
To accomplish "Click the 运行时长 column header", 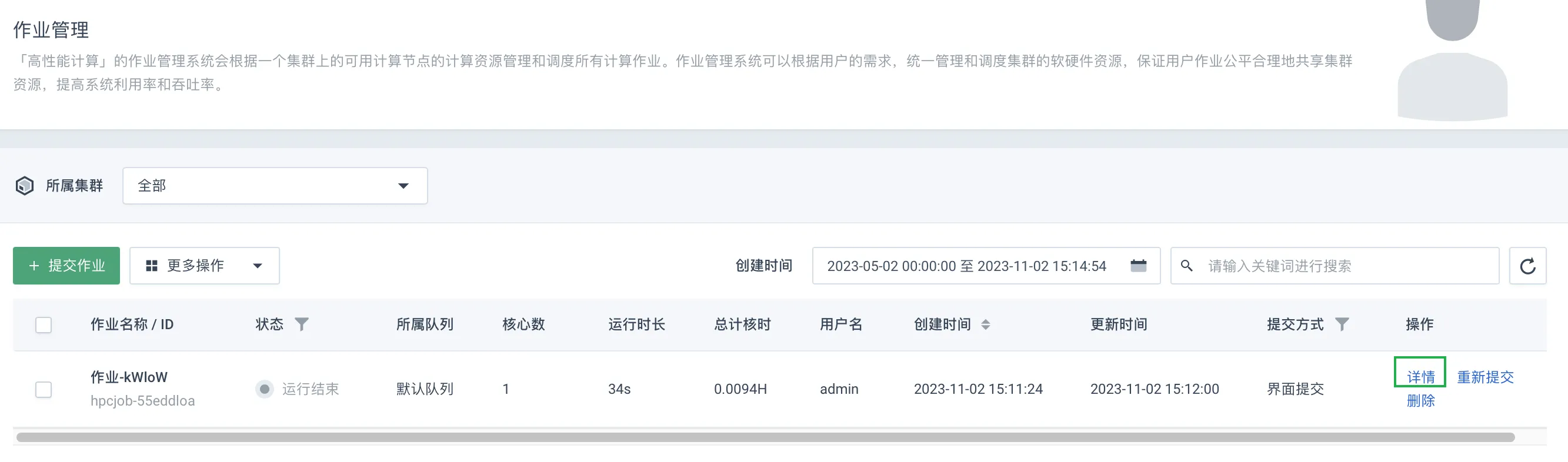I will pos(637,324).
